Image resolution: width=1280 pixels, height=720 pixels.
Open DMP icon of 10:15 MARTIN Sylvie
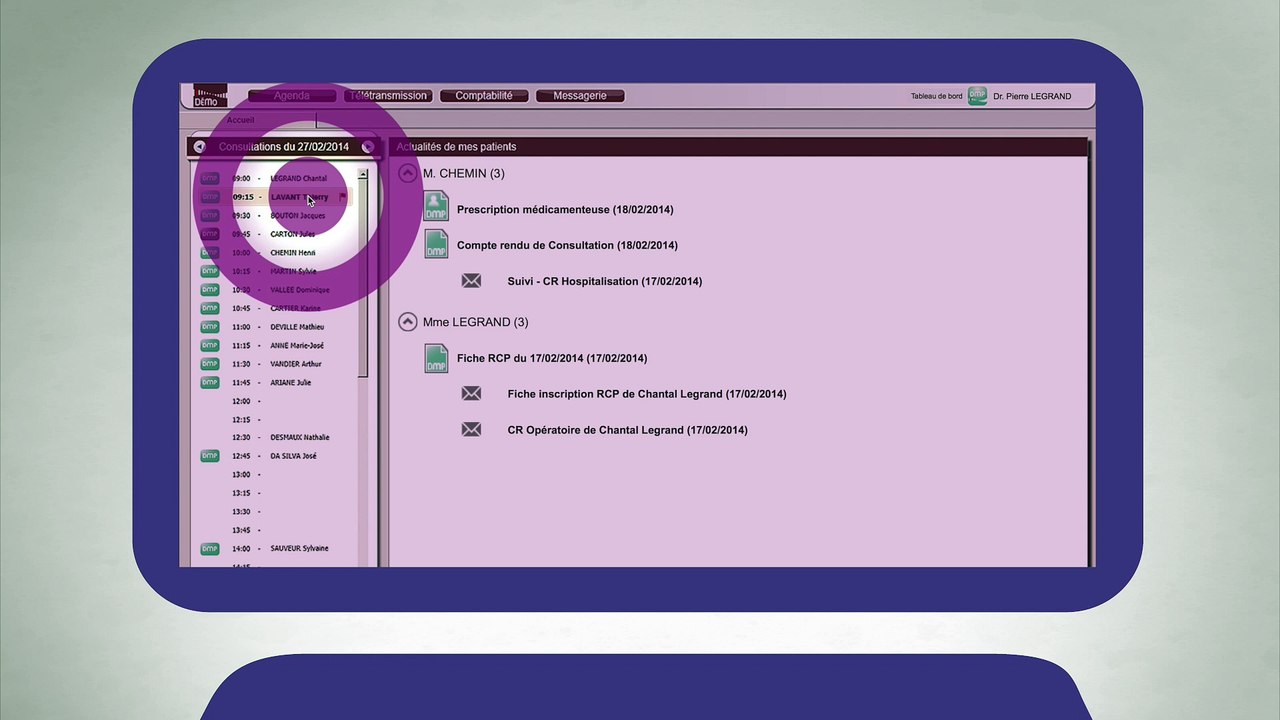click(x=209, y=271)
